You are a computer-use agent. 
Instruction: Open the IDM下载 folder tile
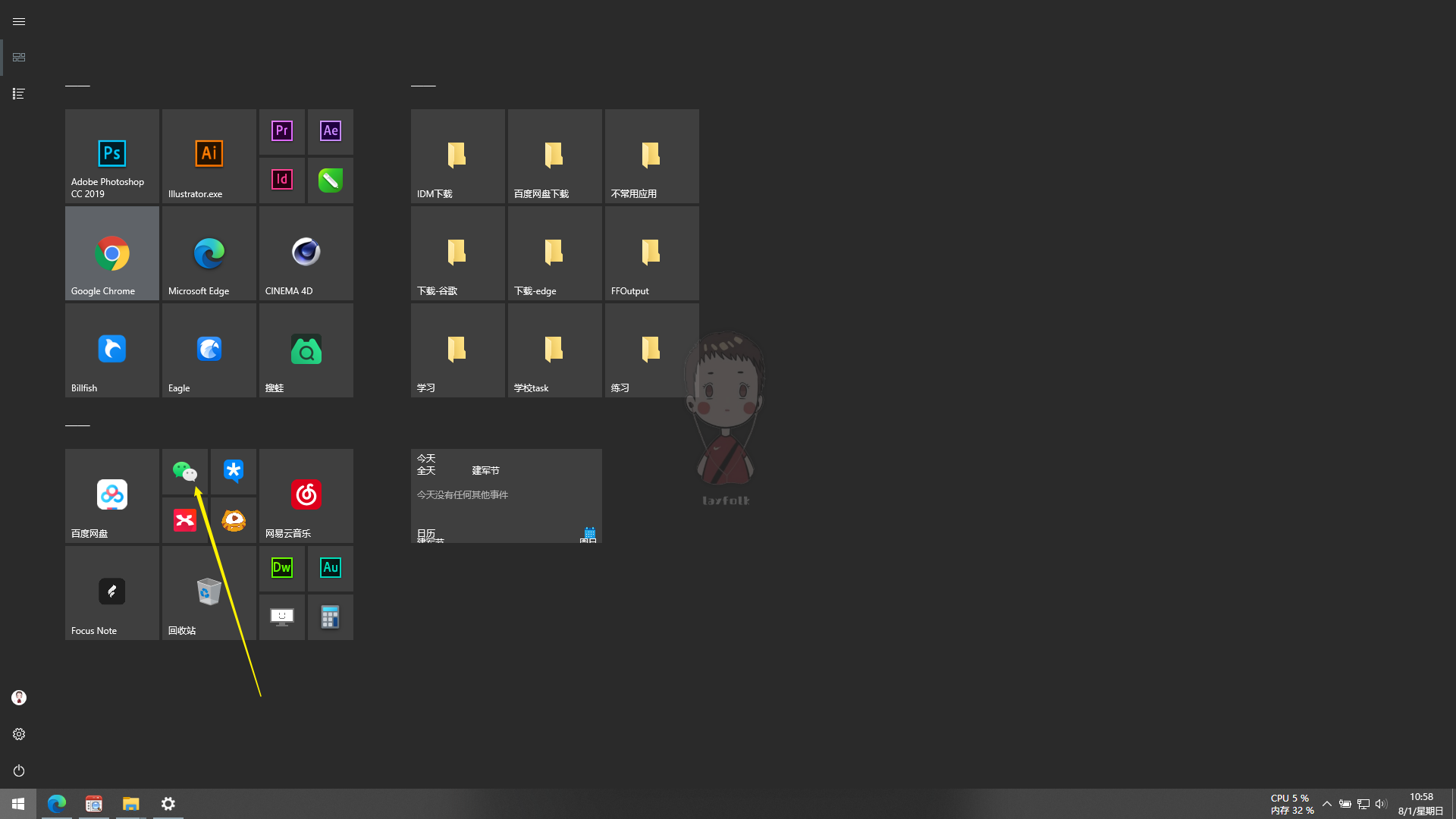pyautogui.click(x=457, y=155)
